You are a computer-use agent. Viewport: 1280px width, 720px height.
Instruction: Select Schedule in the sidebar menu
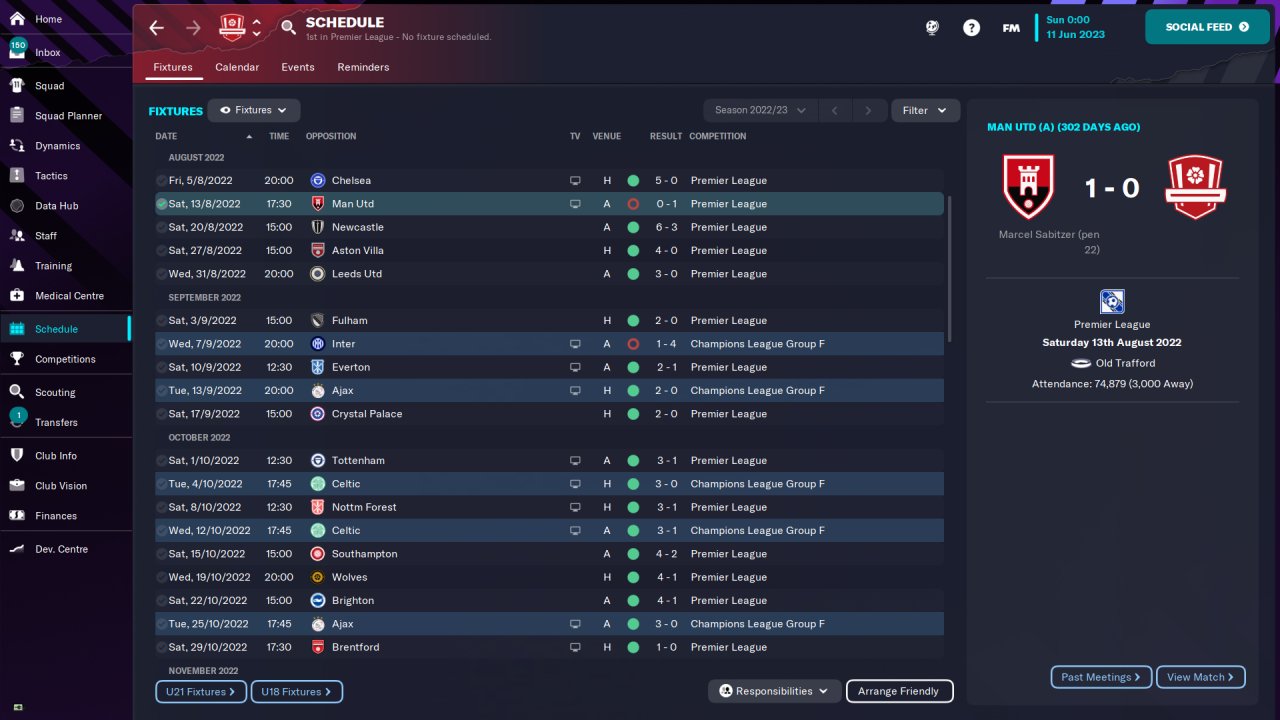66,329
